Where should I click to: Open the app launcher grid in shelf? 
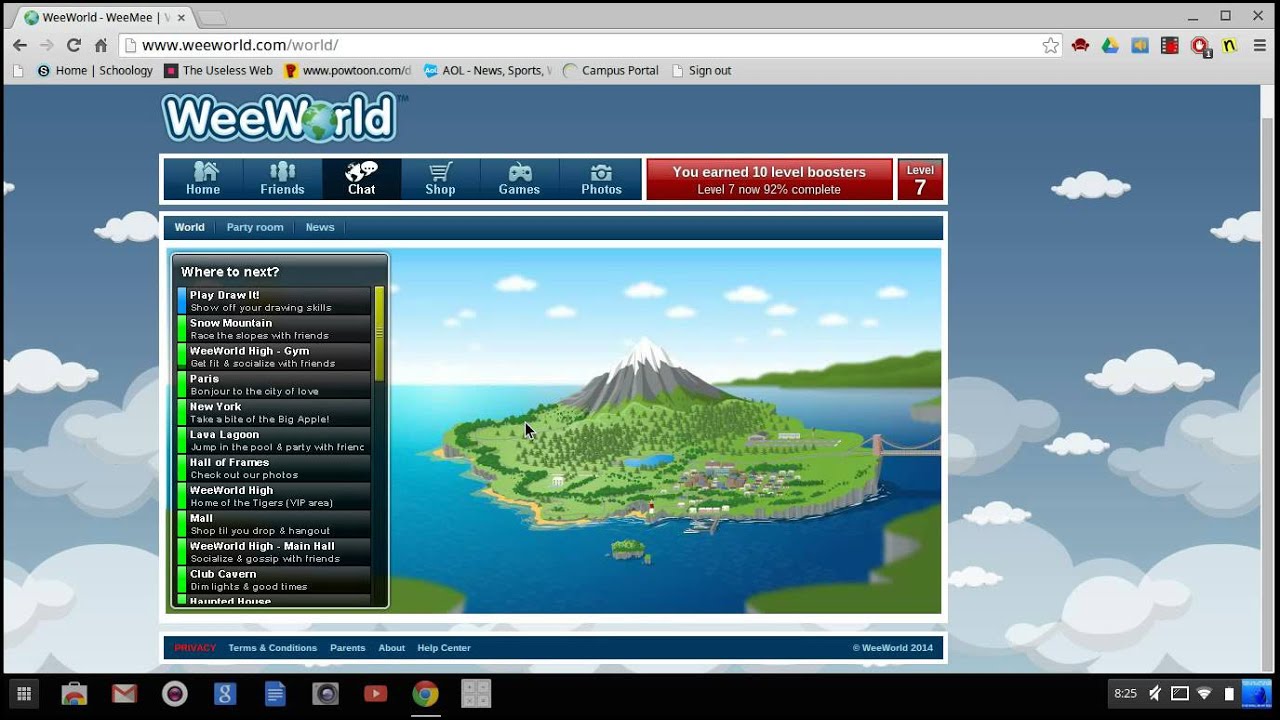(24, 694)
